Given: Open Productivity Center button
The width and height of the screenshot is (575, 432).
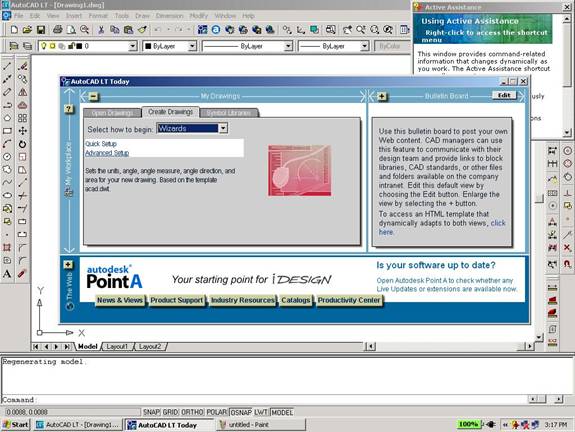Looking at the screenshot, I should click(349, 300).
